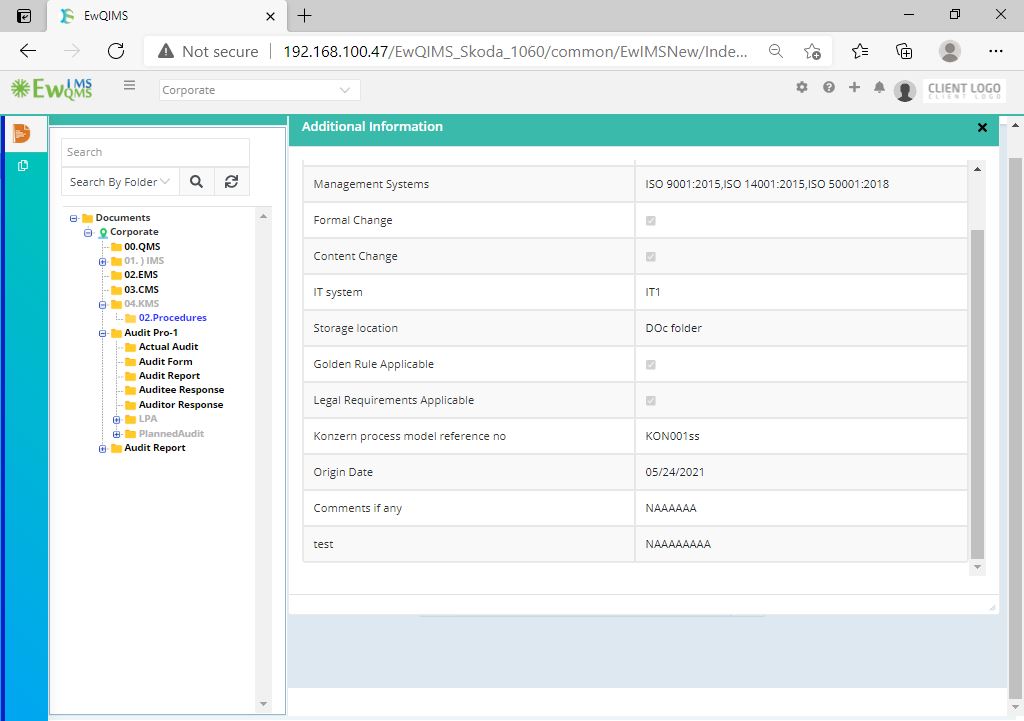Click the IT system value IT1
1024x721 pixels.
tap(652, 293)
